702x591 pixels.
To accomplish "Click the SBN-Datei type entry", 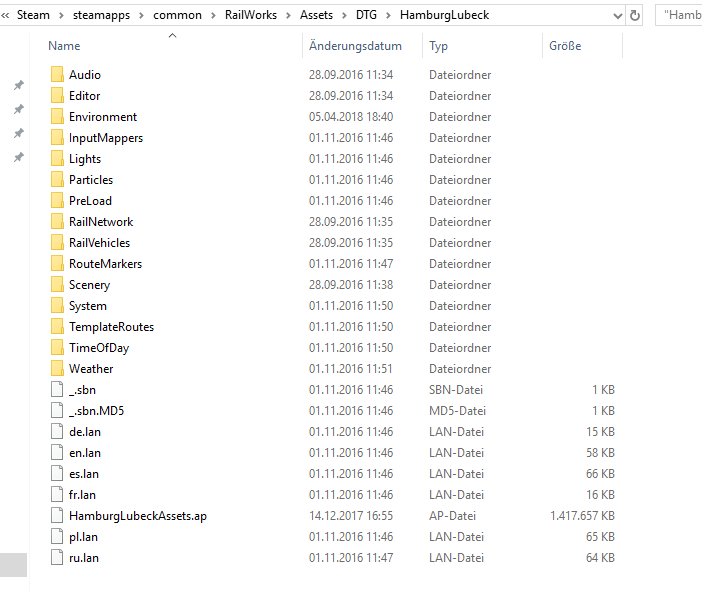I will tap(456, 390).
